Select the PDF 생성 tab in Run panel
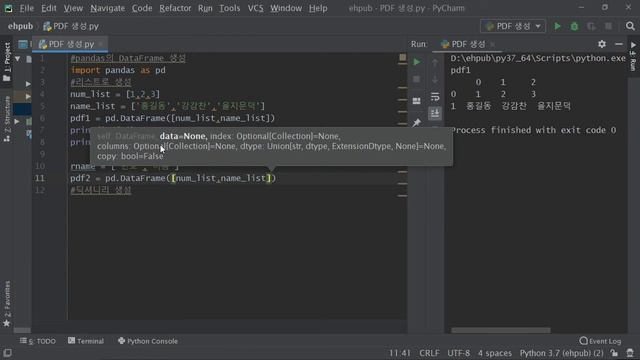Viewport: 640px width, 360px height. (x=467, y=44)
